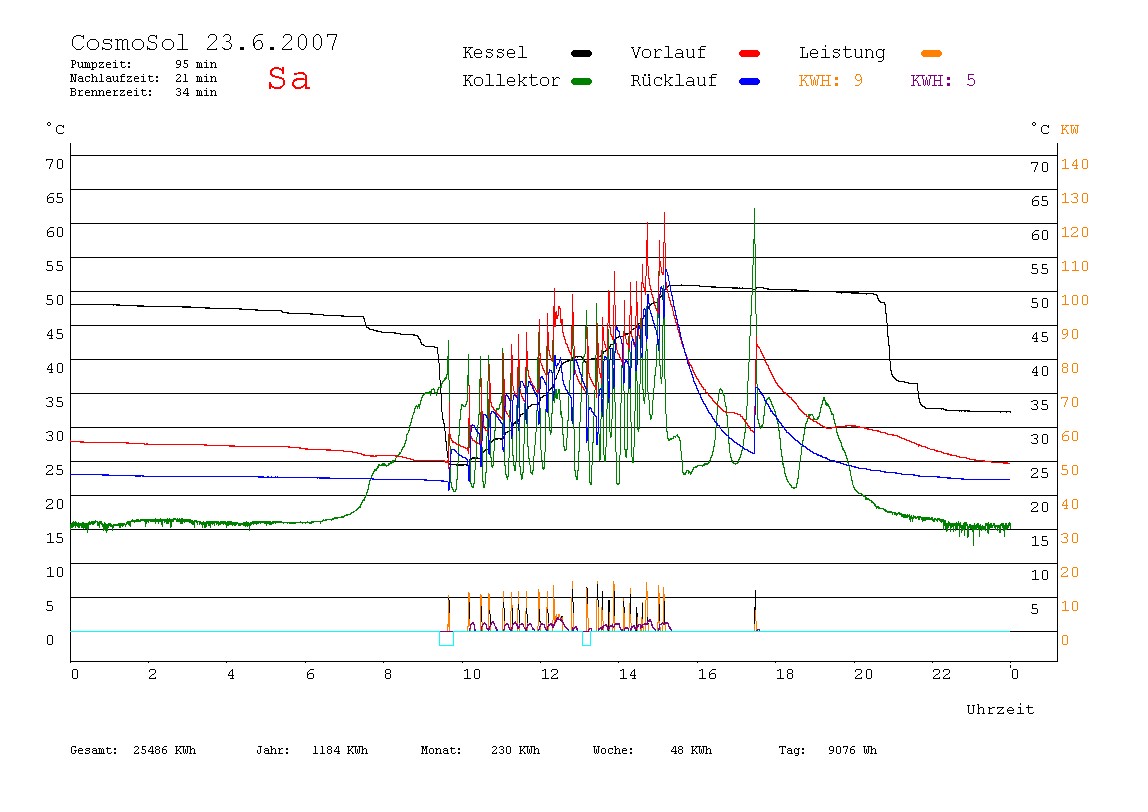Select the 'Pumpzeit:' label
Viewport: 1148px width, 812px height.
[101, 64]
